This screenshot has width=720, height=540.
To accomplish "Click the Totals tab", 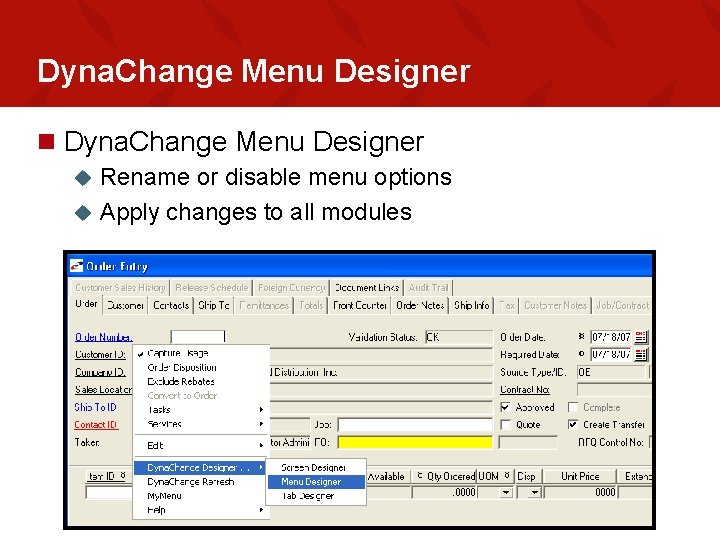I will [311, 305].
